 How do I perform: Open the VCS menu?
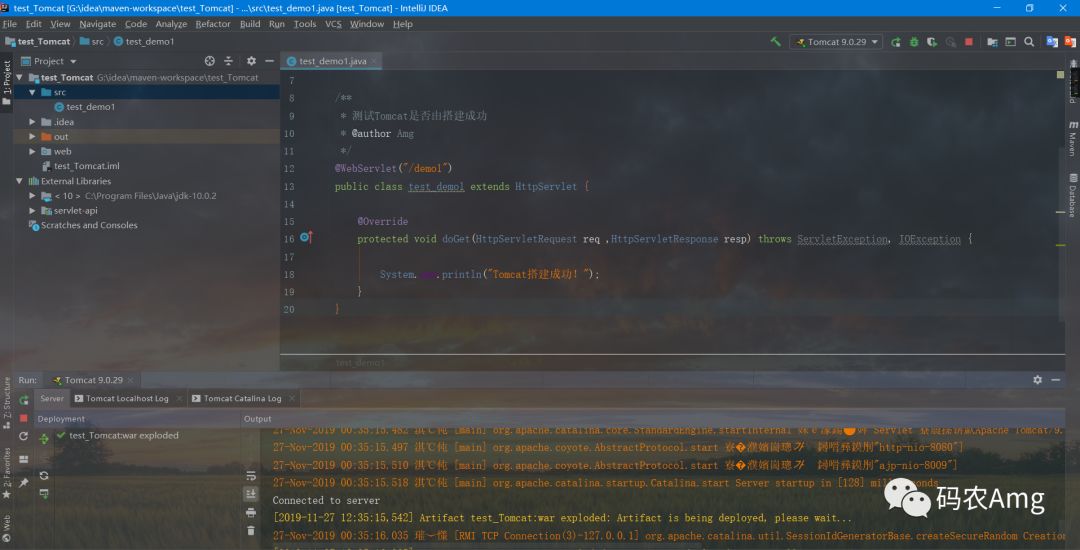coord(333,24)
